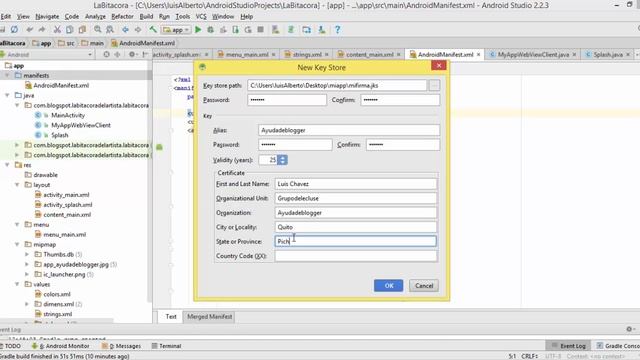640x360 pixels.
Task: Click the Cut scissors icon
Action: point(57,29)
